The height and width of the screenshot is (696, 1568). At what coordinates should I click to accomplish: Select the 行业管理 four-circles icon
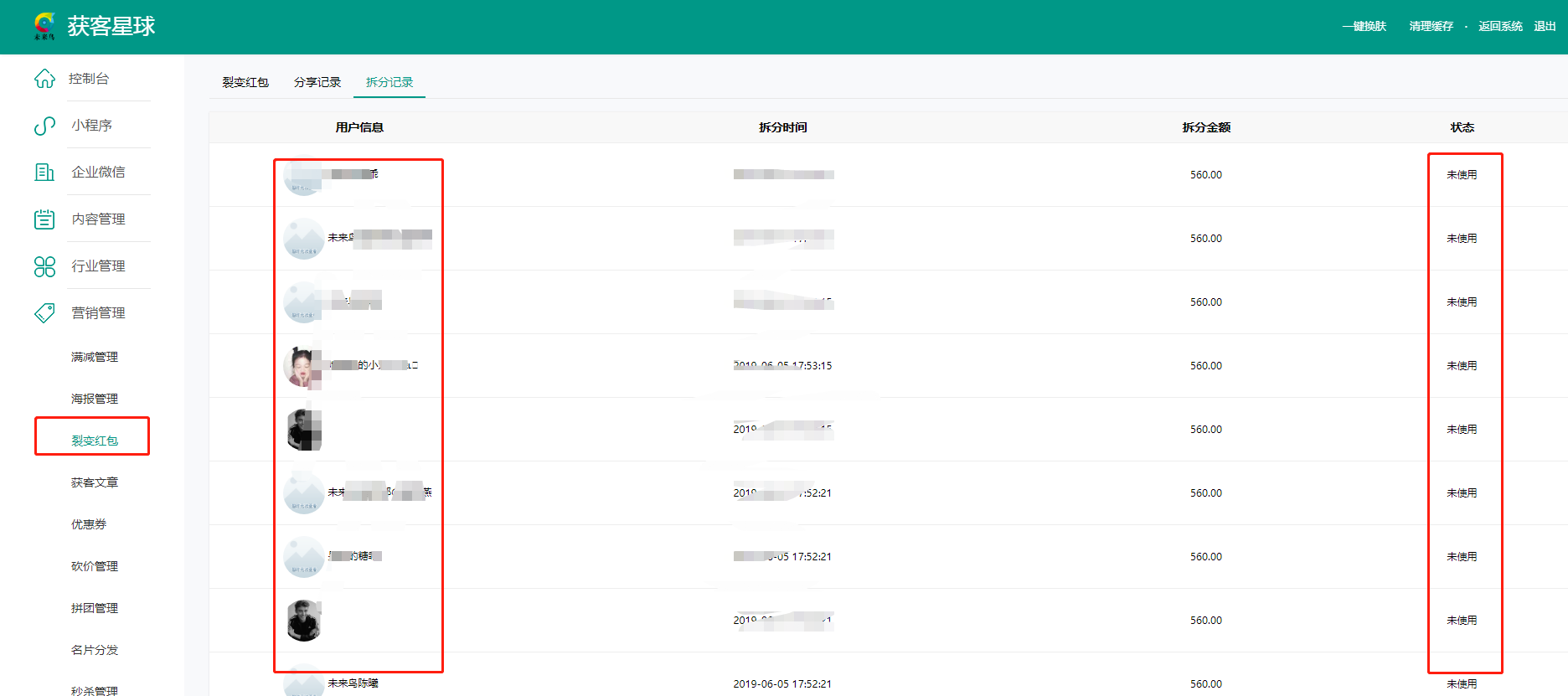[x=44, y=266]
